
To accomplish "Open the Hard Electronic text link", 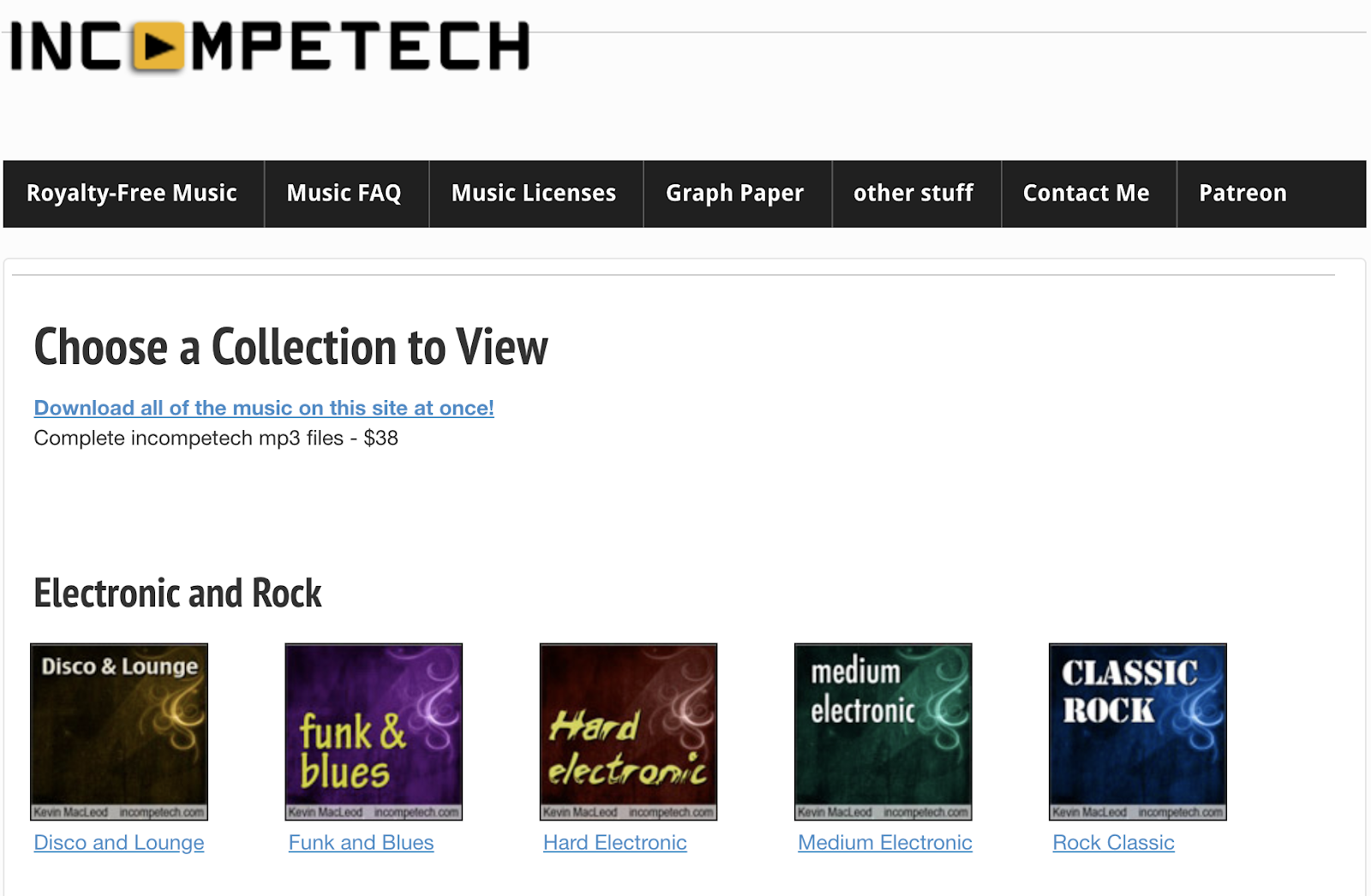I will pyautogui.click(x=614, y=843).
